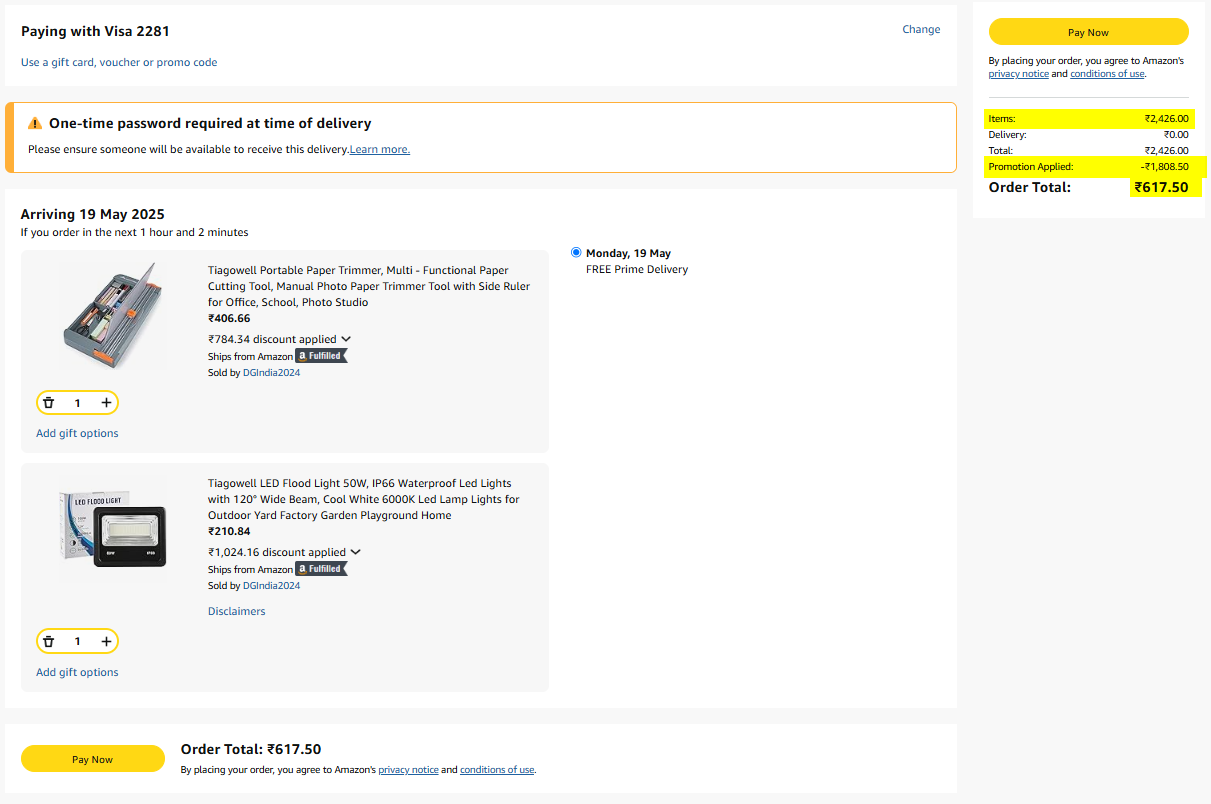Add gift options for the Paper Trimmer

[77, 433]
